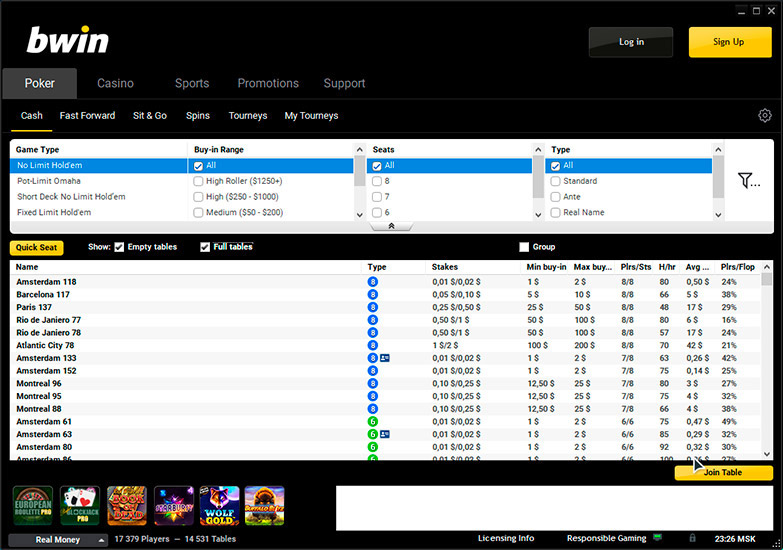
Task: Select the Spins sub-tab
Action: [198, 115]
